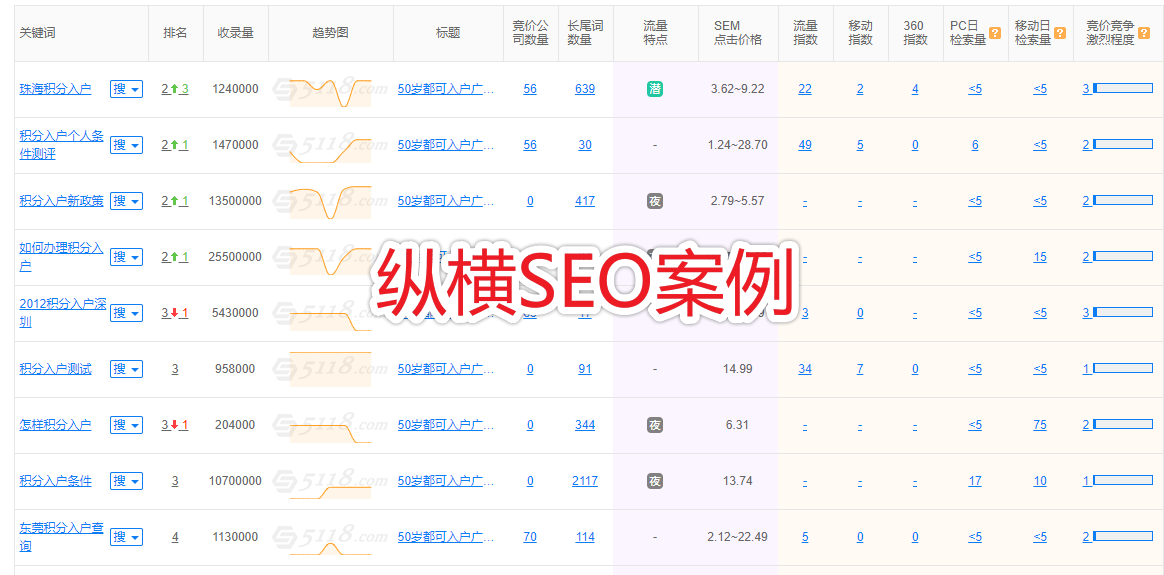1164x575 pixels.
Task: Click 夜 badge in 怎样积分入户 row
Action: pyautogui.click(x=655, y=425)
